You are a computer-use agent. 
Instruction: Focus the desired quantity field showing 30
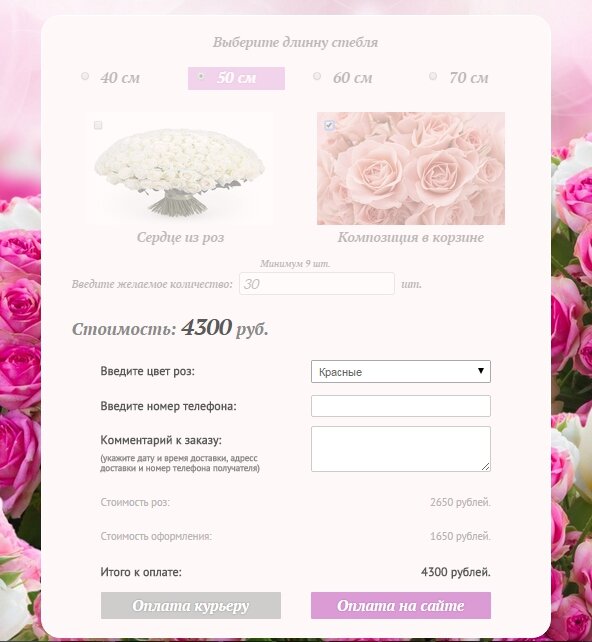click(x=317, y=283)
